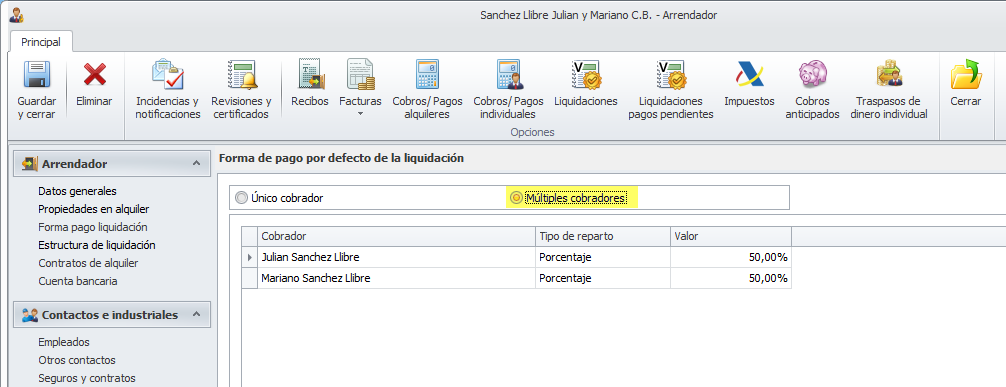1006x387 pixels.
Task: Open Liquidaciones pagos pendientes
Action: click(671, 90)
